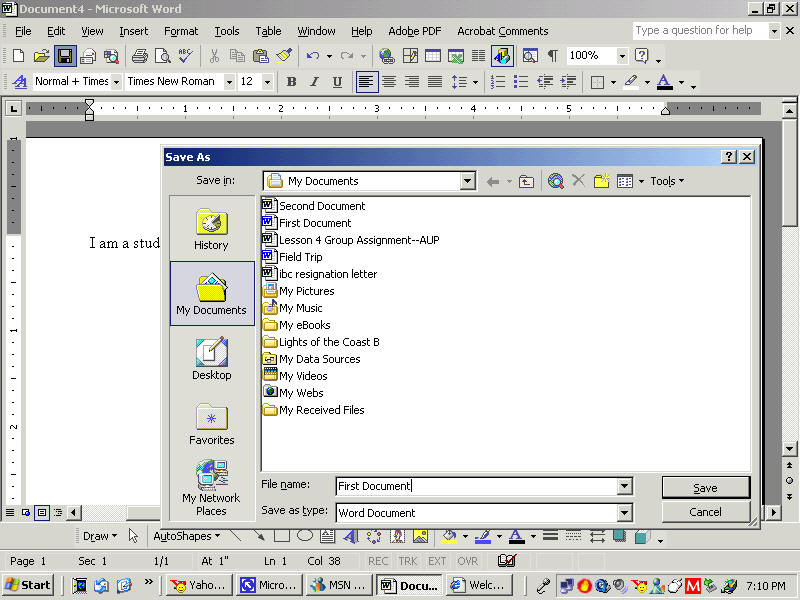Open History in the Save As places bar
This screenshot has height=600, width=800.
tap(211, 230)
